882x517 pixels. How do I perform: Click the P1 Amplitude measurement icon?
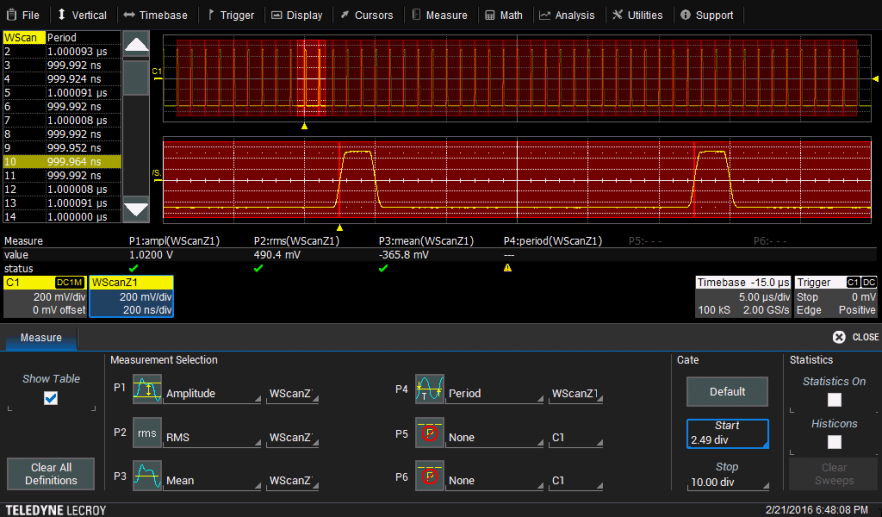click(147, 392)
